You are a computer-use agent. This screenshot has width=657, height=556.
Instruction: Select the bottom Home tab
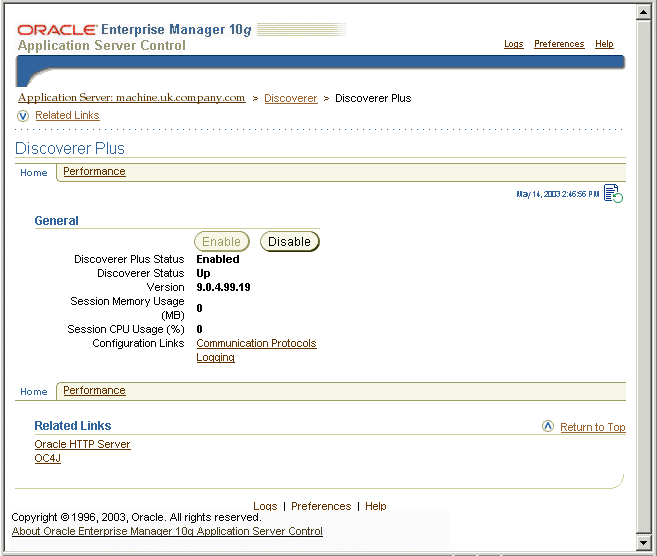coord(34,392)
